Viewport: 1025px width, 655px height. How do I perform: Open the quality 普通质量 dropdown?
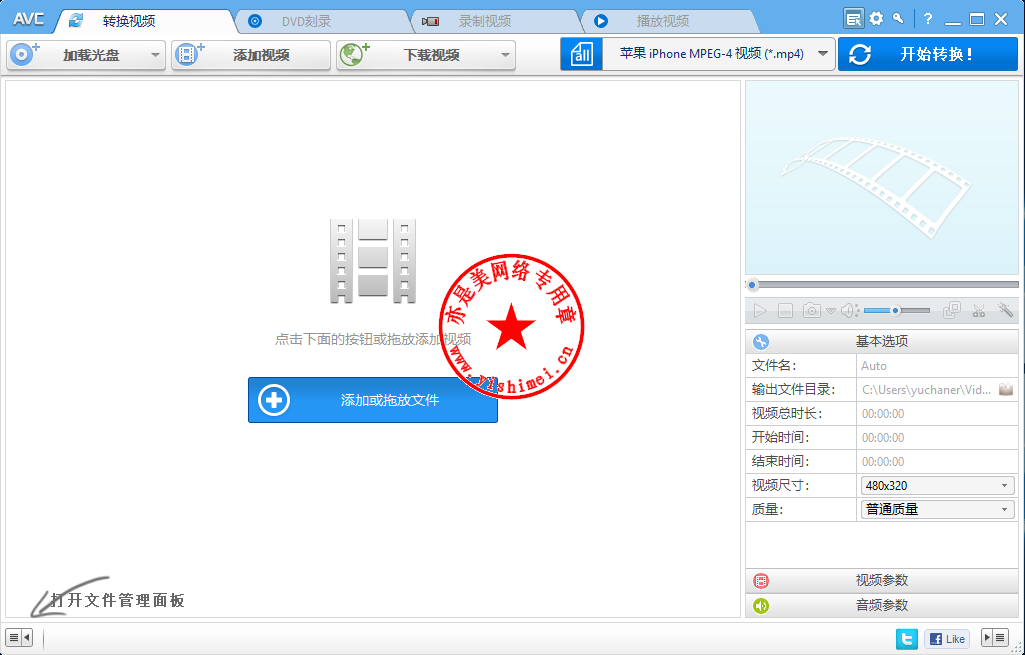937,509
